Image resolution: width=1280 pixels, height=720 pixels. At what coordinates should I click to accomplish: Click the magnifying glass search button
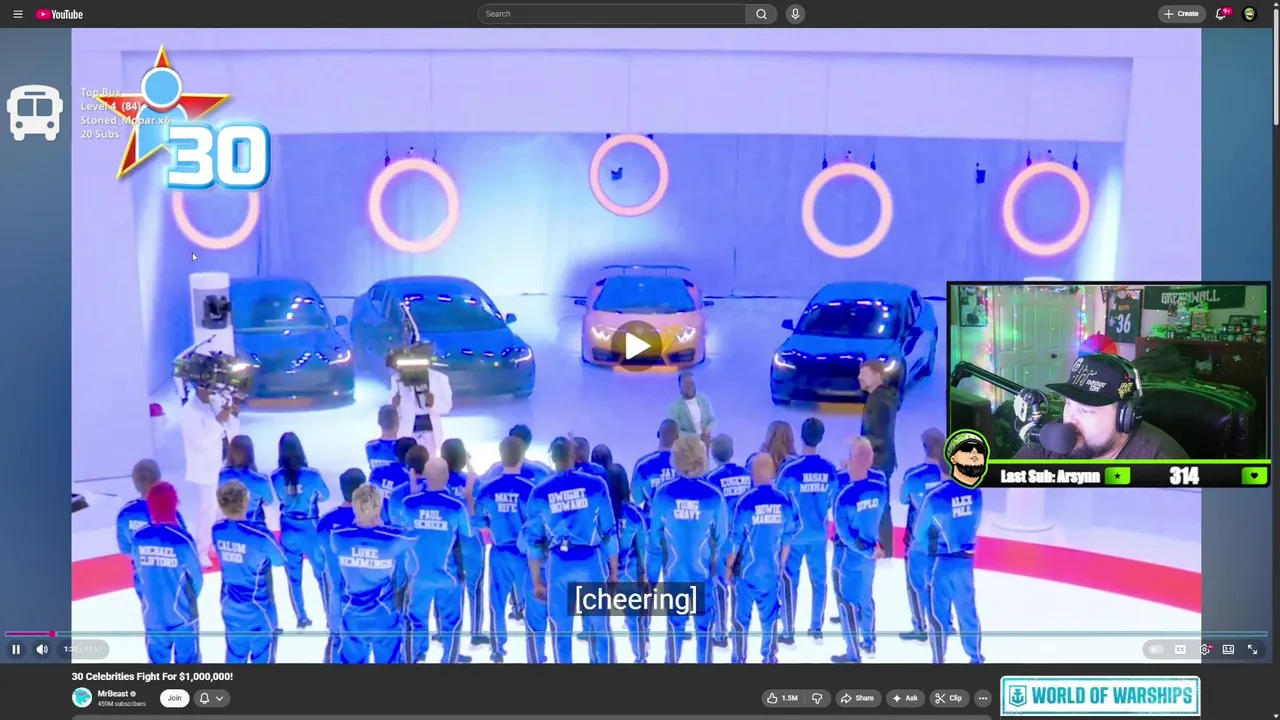pyautogui.click(x=761, y=14)
